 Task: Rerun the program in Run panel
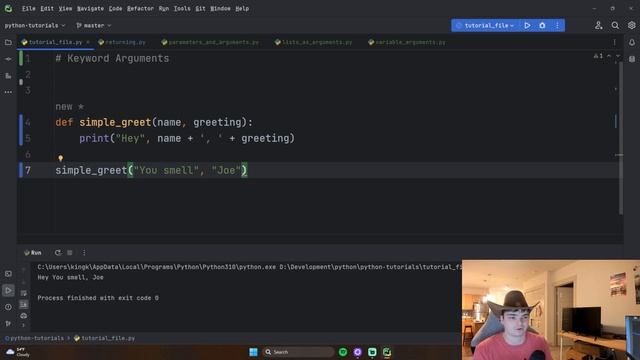point(58,253)
